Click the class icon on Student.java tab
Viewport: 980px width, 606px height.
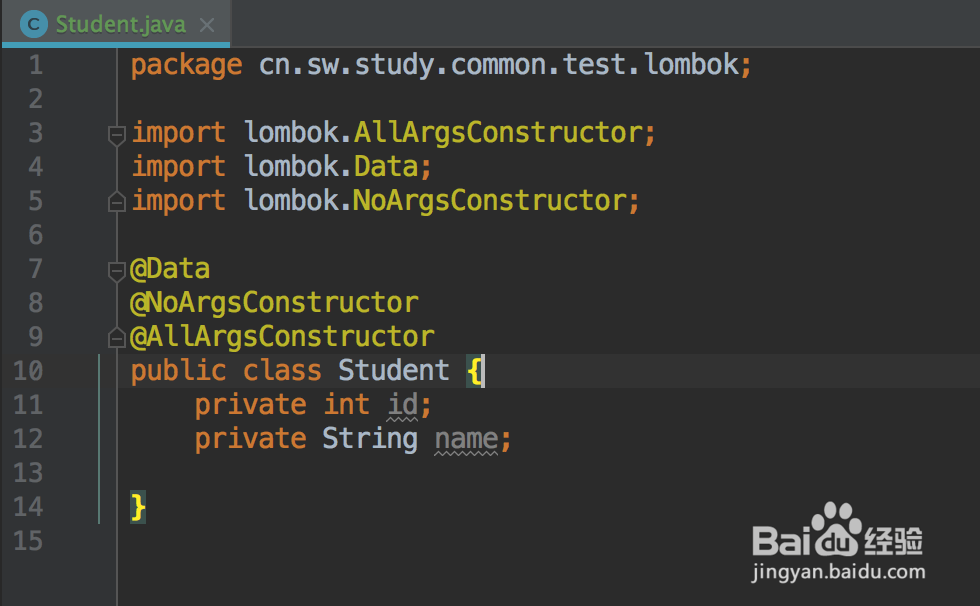pyautogui.click(x=34, y=24)
